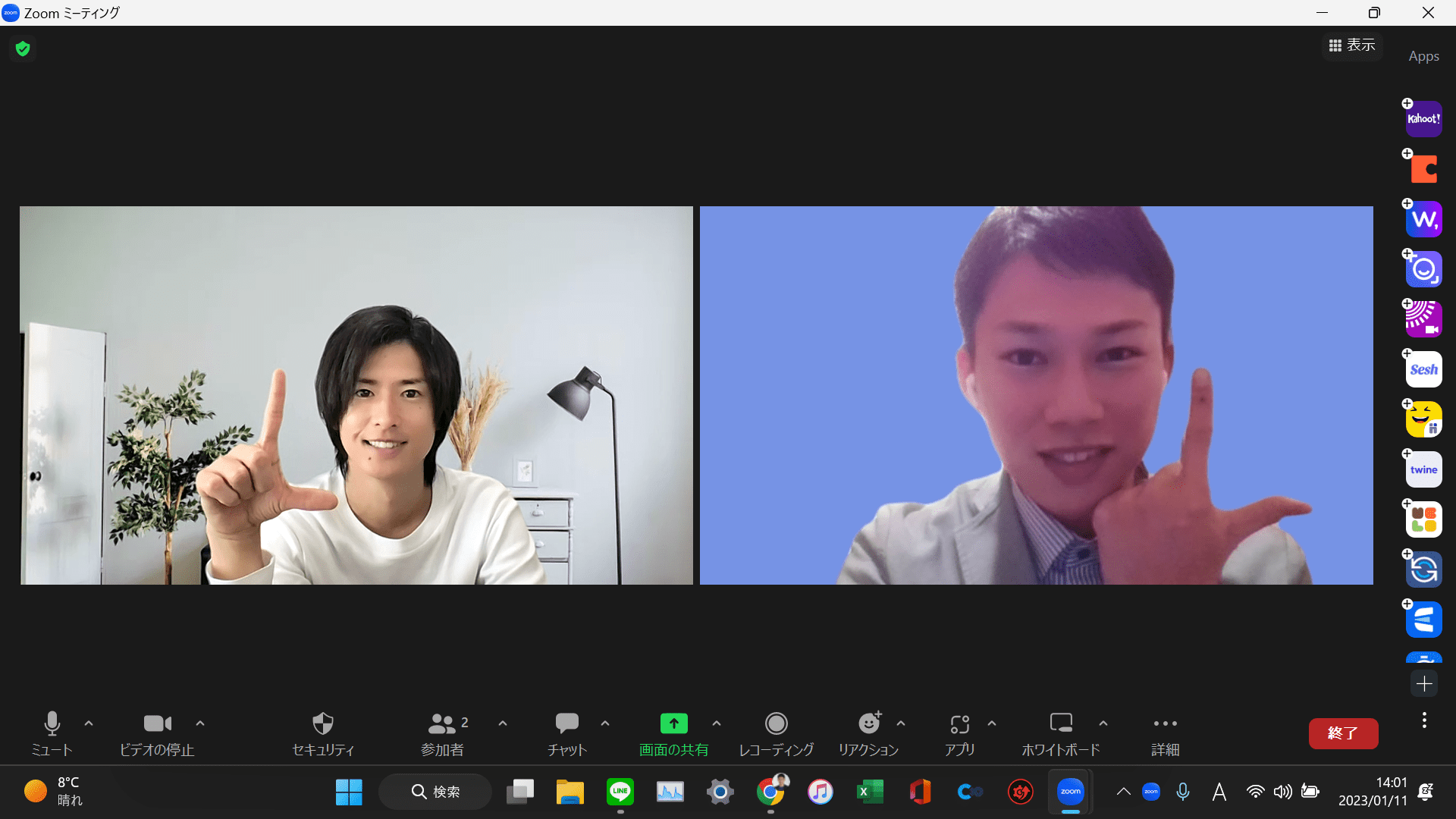Image resolution: width=1456 pixels, height=819 pixels.
Task: Open the twine app in sidebar
Action: click(1423, 469)
